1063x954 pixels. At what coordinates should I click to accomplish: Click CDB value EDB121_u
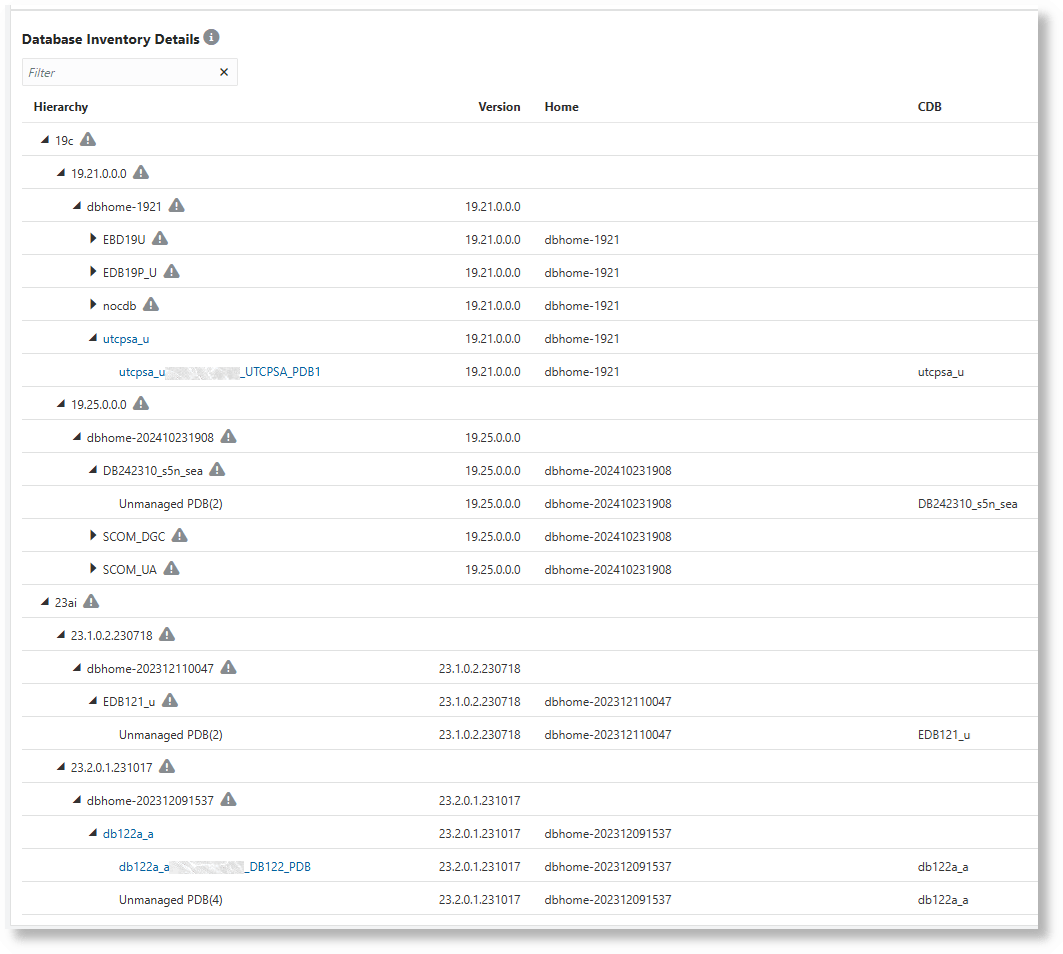(x=944, y=734)
